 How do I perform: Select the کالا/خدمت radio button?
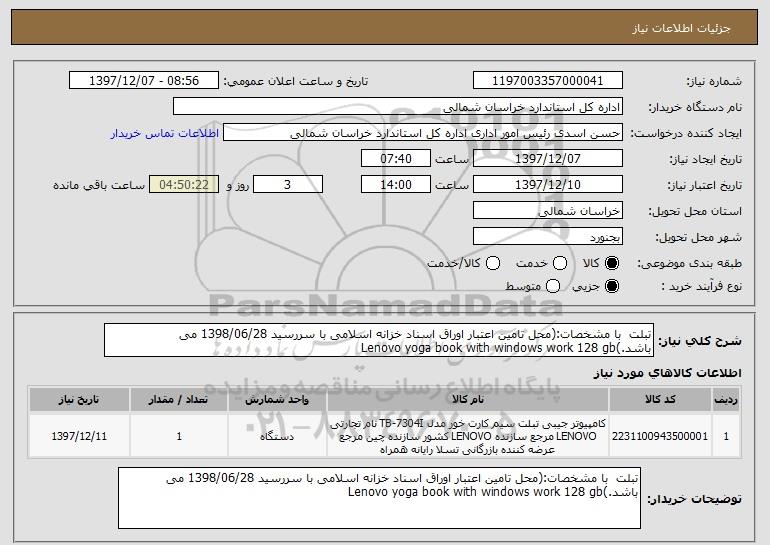click(x=493, y=263)
